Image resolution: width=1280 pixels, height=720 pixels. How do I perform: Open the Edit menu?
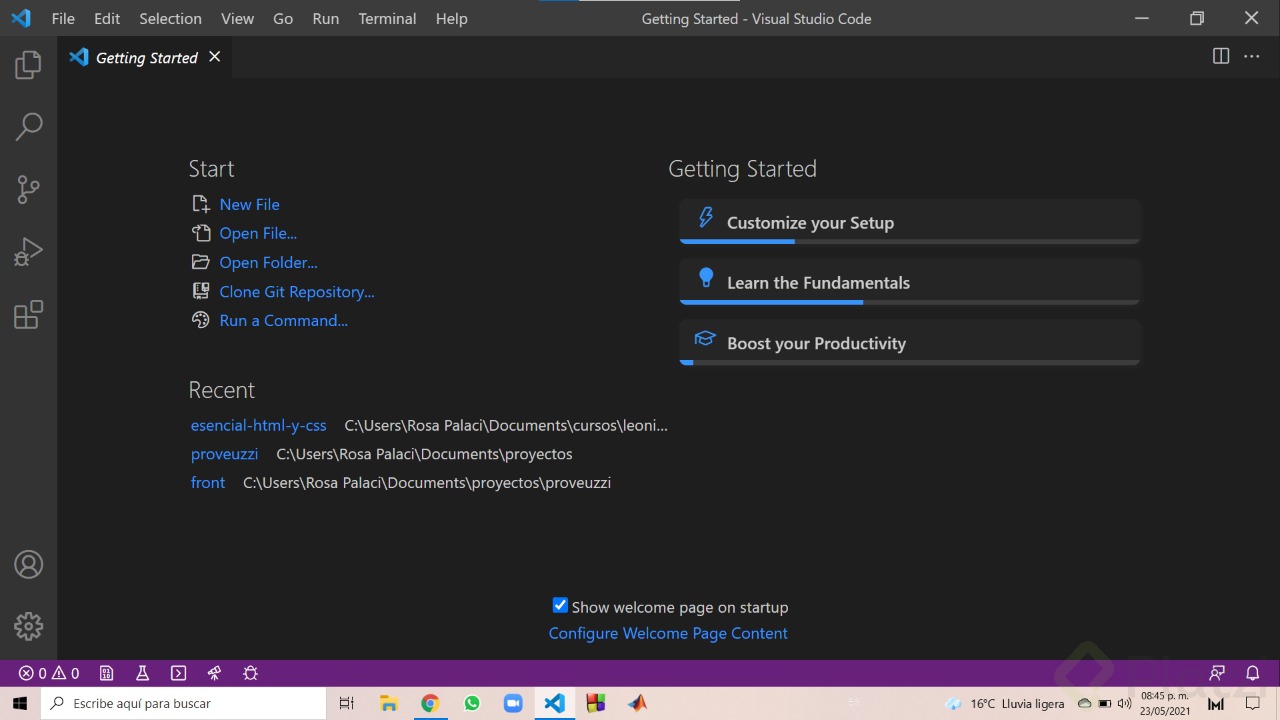point(107,18)
